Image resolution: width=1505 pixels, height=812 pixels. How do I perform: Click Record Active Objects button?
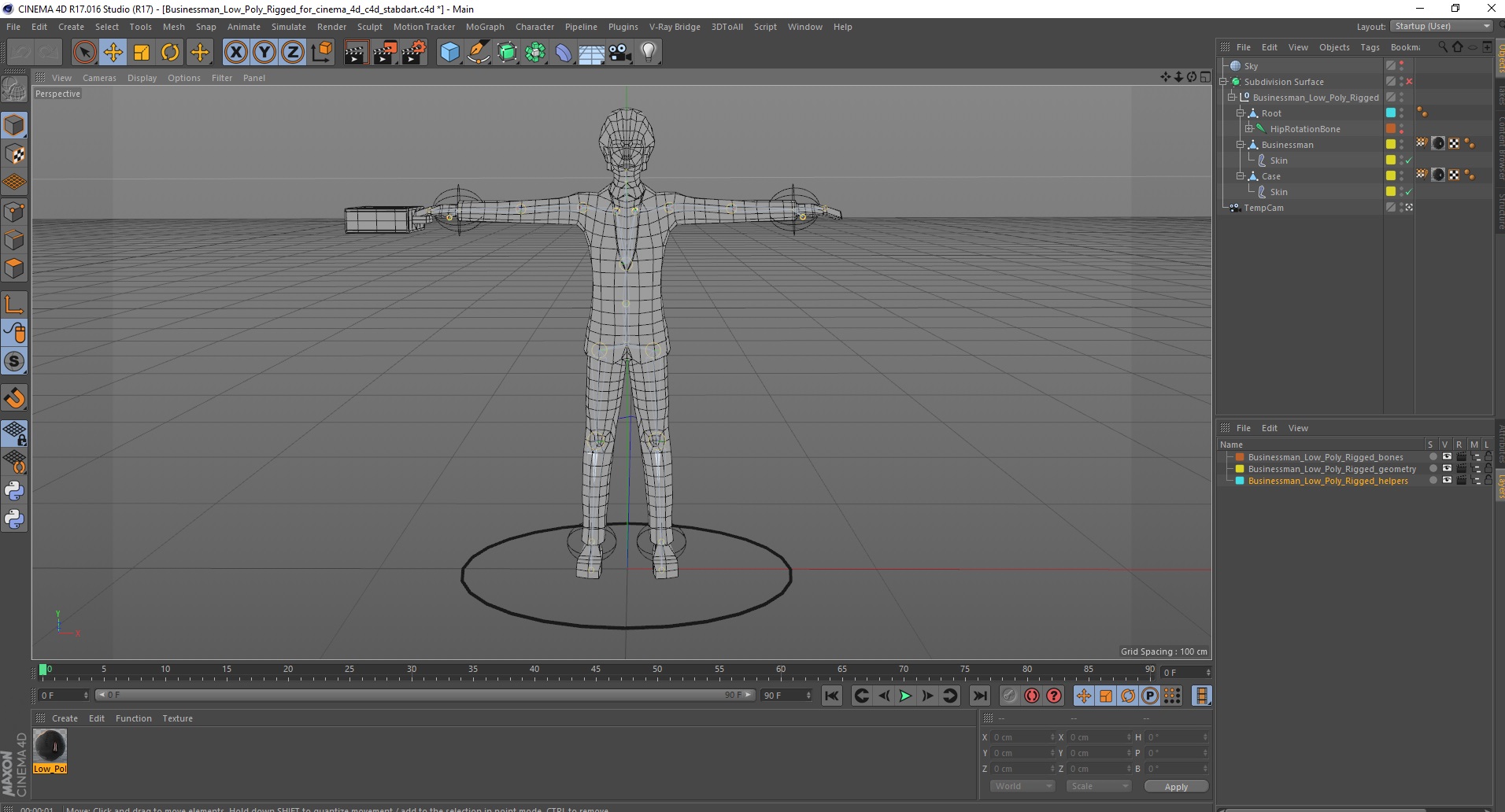[1010, 696]
